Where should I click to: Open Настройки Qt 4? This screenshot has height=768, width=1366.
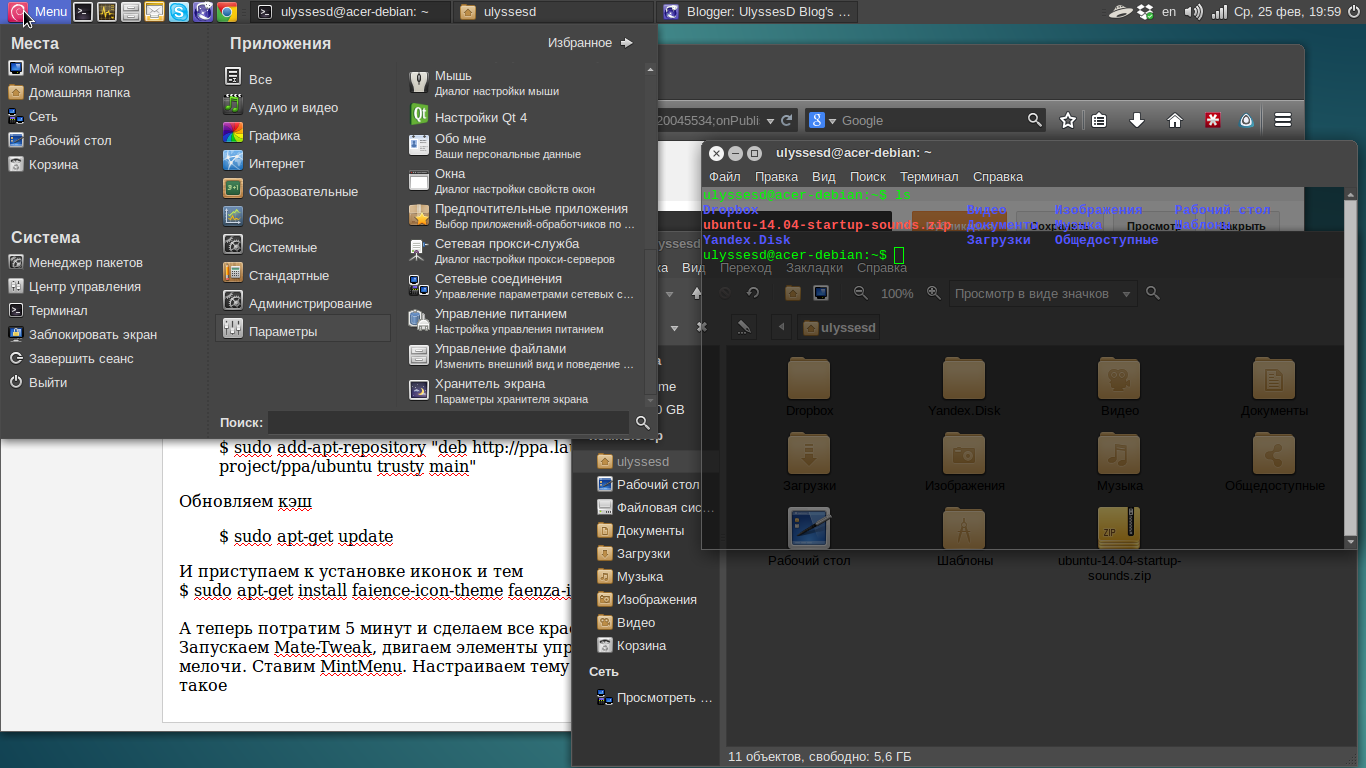pos(523,117)
